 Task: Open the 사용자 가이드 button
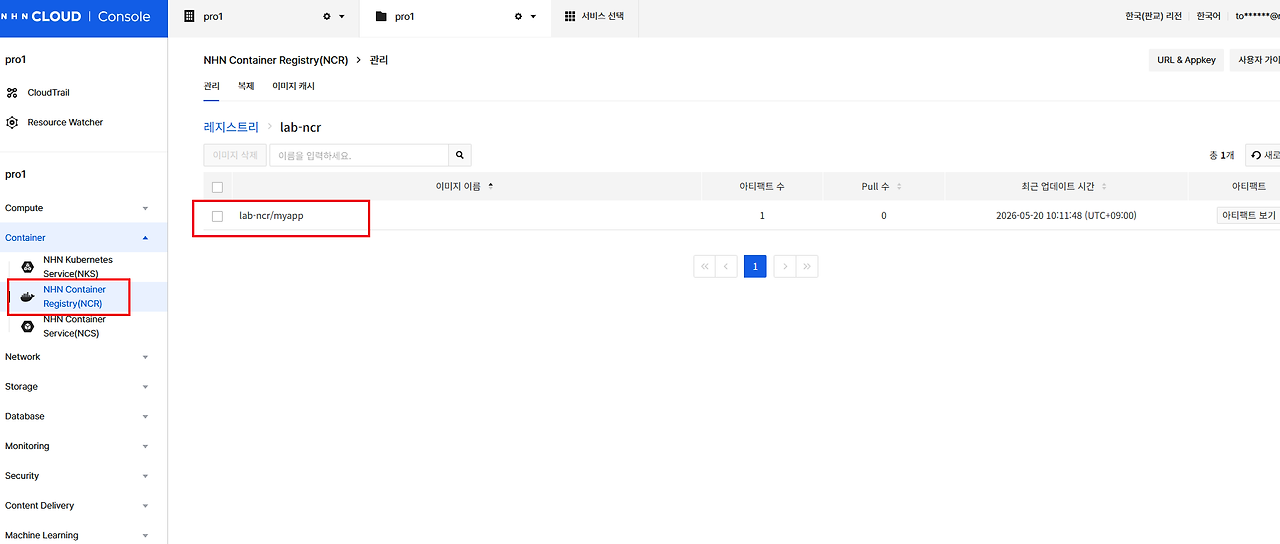pyautogui.click(x=1256, y=60)
